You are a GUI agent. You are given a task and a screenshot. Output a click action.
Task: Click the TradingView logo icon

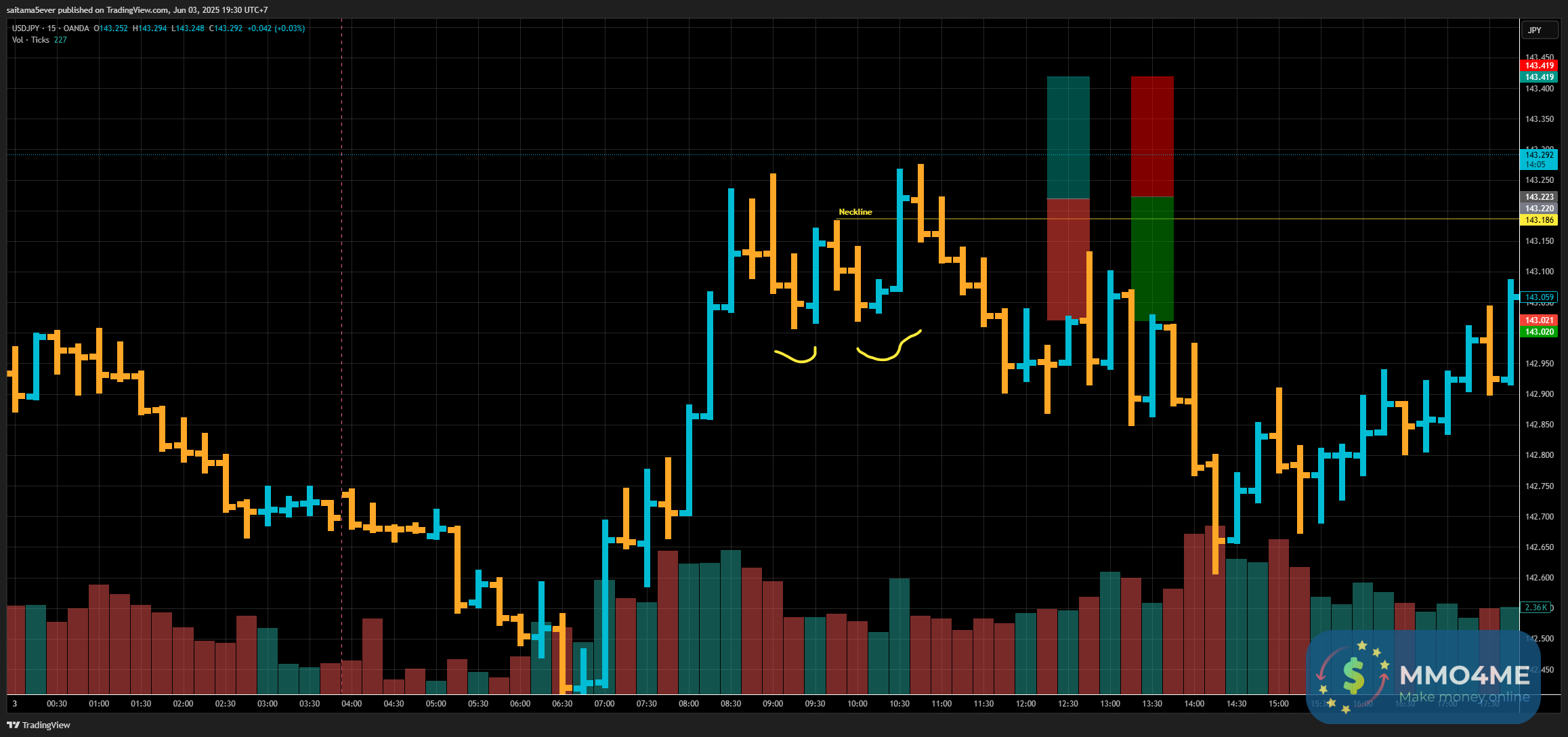(13, 725)
